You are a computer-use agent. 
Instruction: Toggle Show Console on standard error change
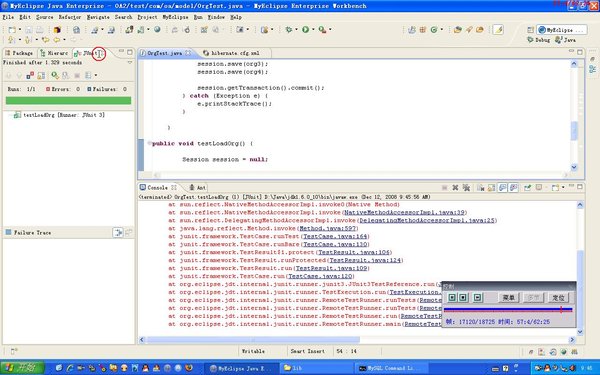[x=514, y=188]
